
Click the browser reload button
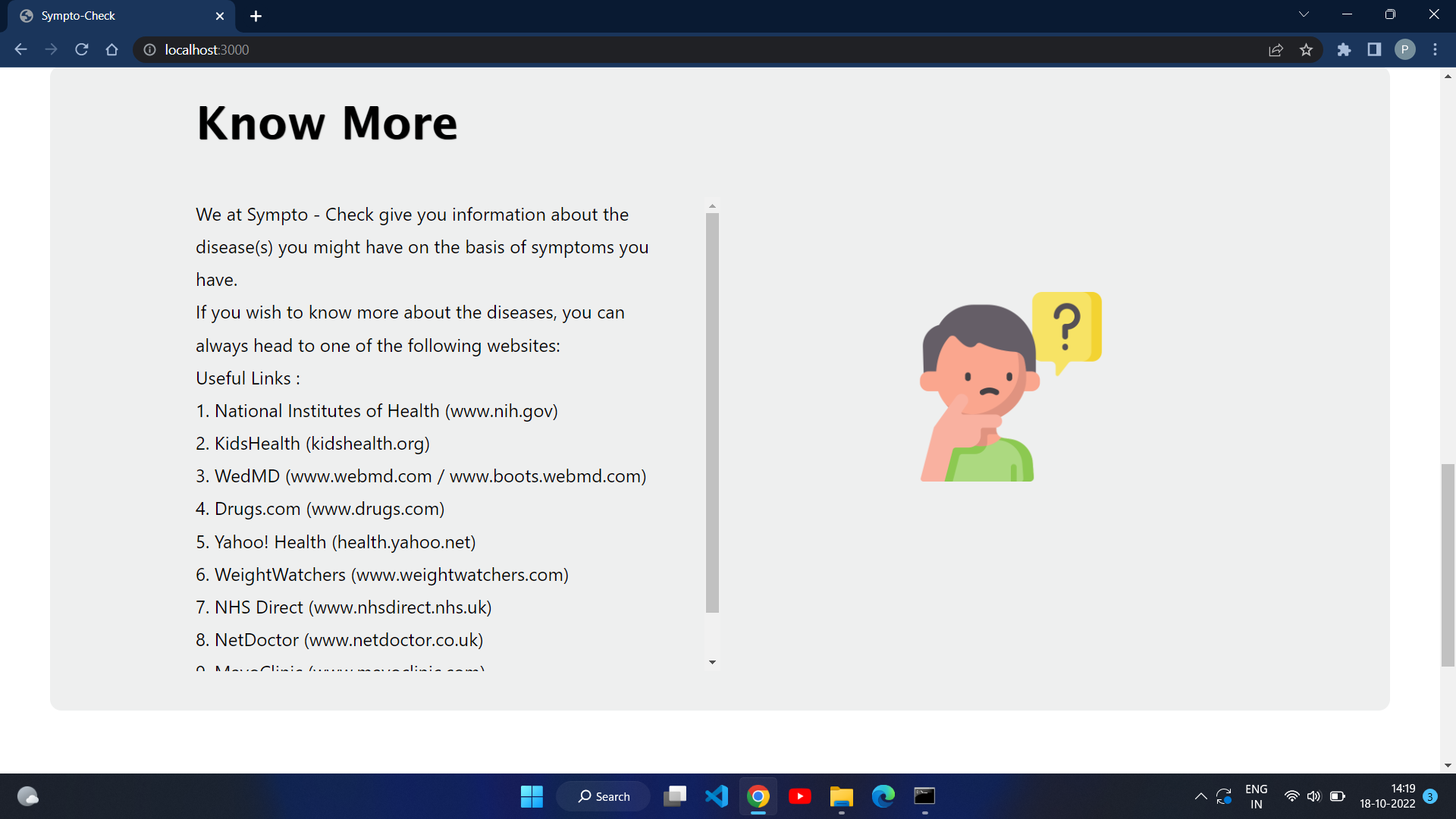pos(82,50)
